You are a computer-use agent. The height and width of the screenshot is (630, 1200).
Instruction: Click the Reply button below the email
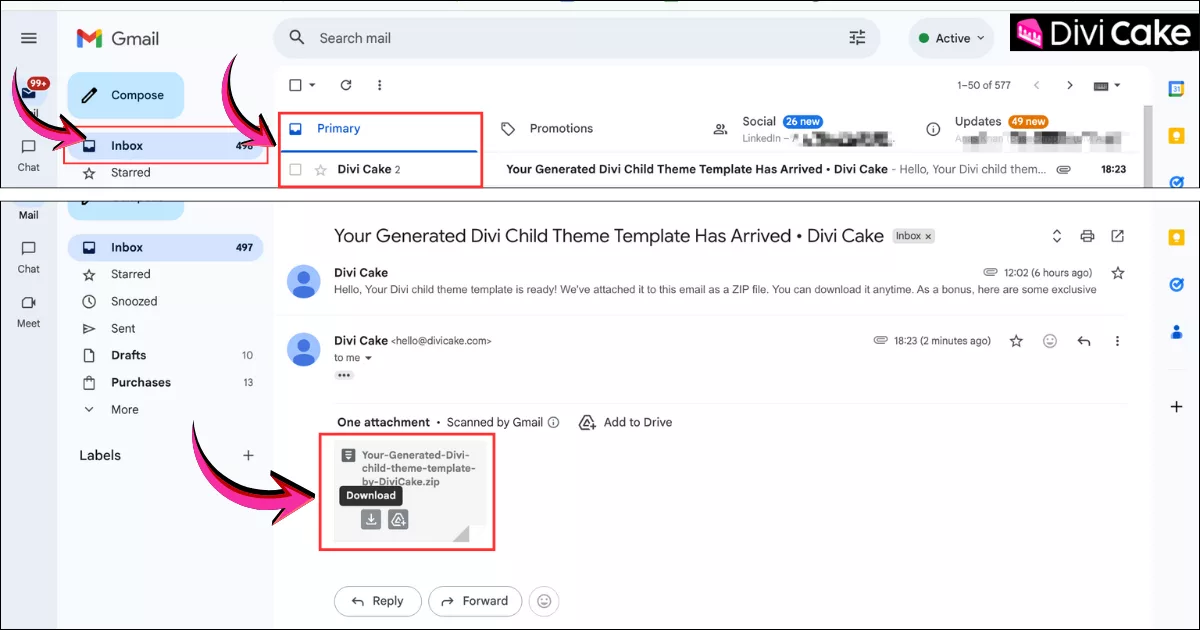pyautogui.click(x=378, y=601)
